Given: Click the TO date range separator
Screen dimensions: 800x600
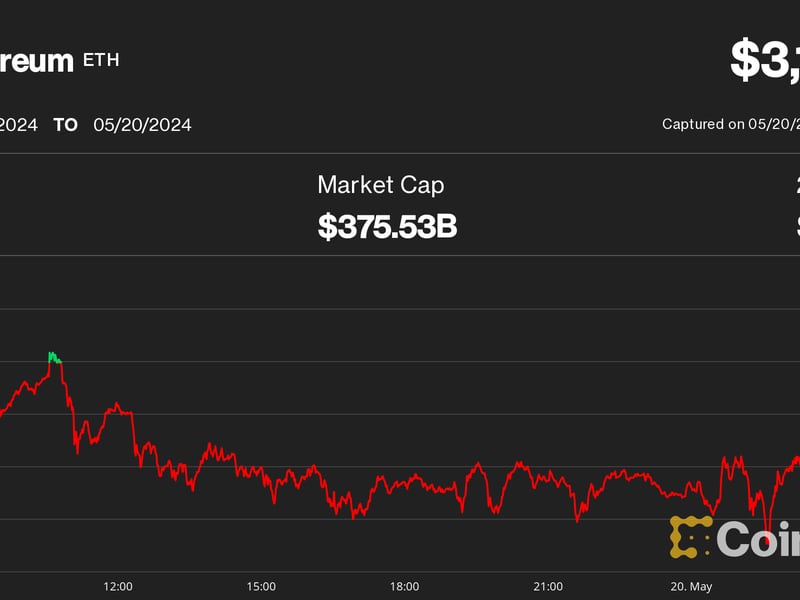Looking at the screenshot, I should pos(66,125).
